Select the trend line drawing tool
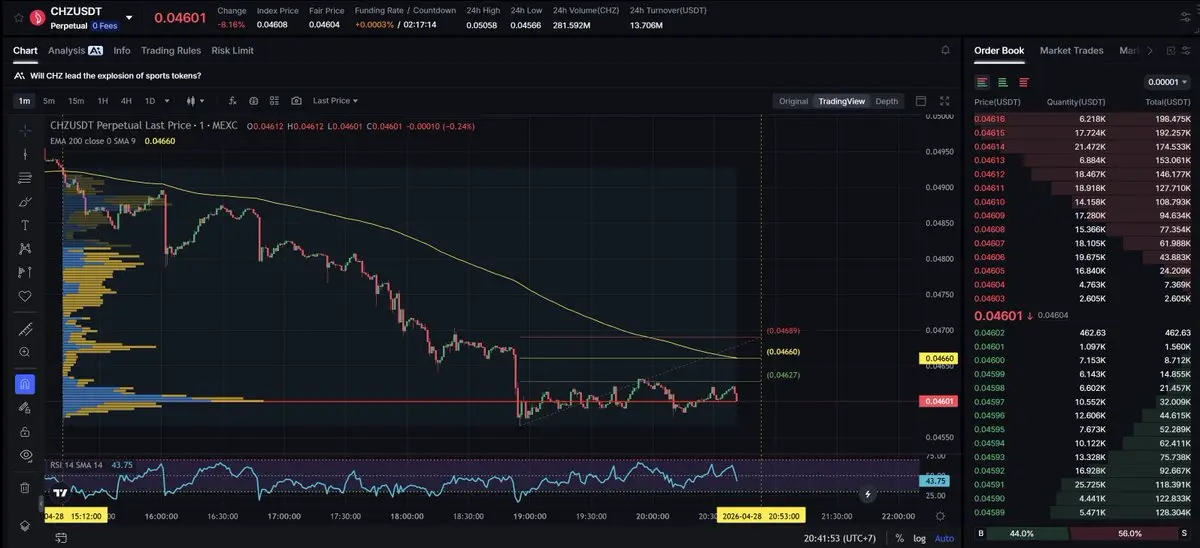The height and width of the screenshot is (548, 1200). pyautogui.click(x=25, y=154)
